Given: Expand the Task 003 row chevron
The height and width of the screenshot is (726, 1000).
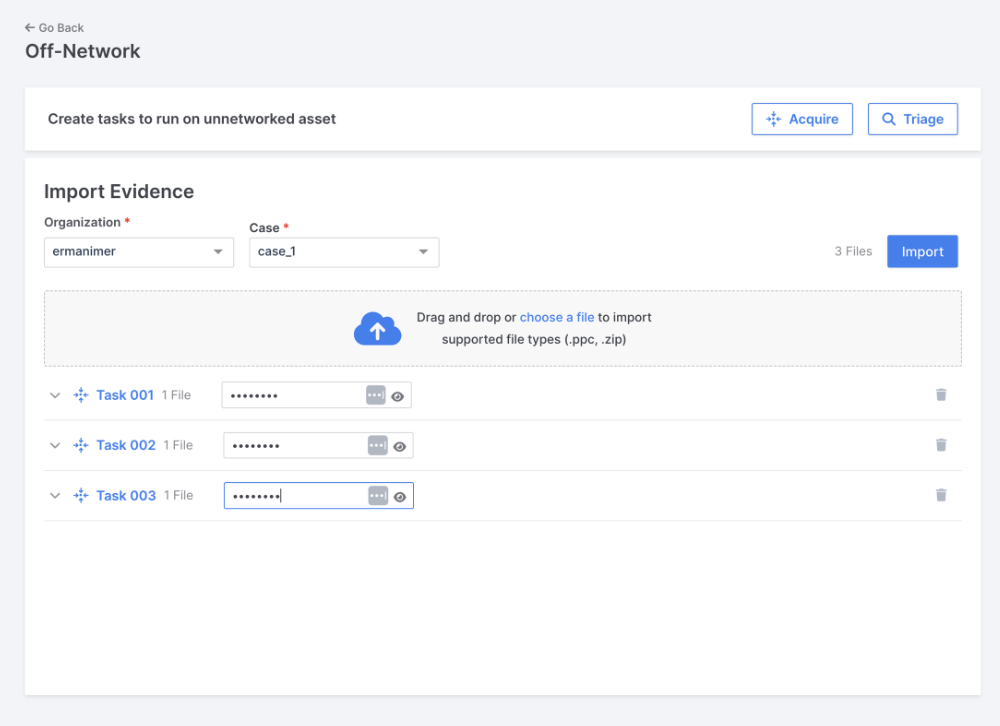Looking at the screenshot, I should click(x=55, y=495).
